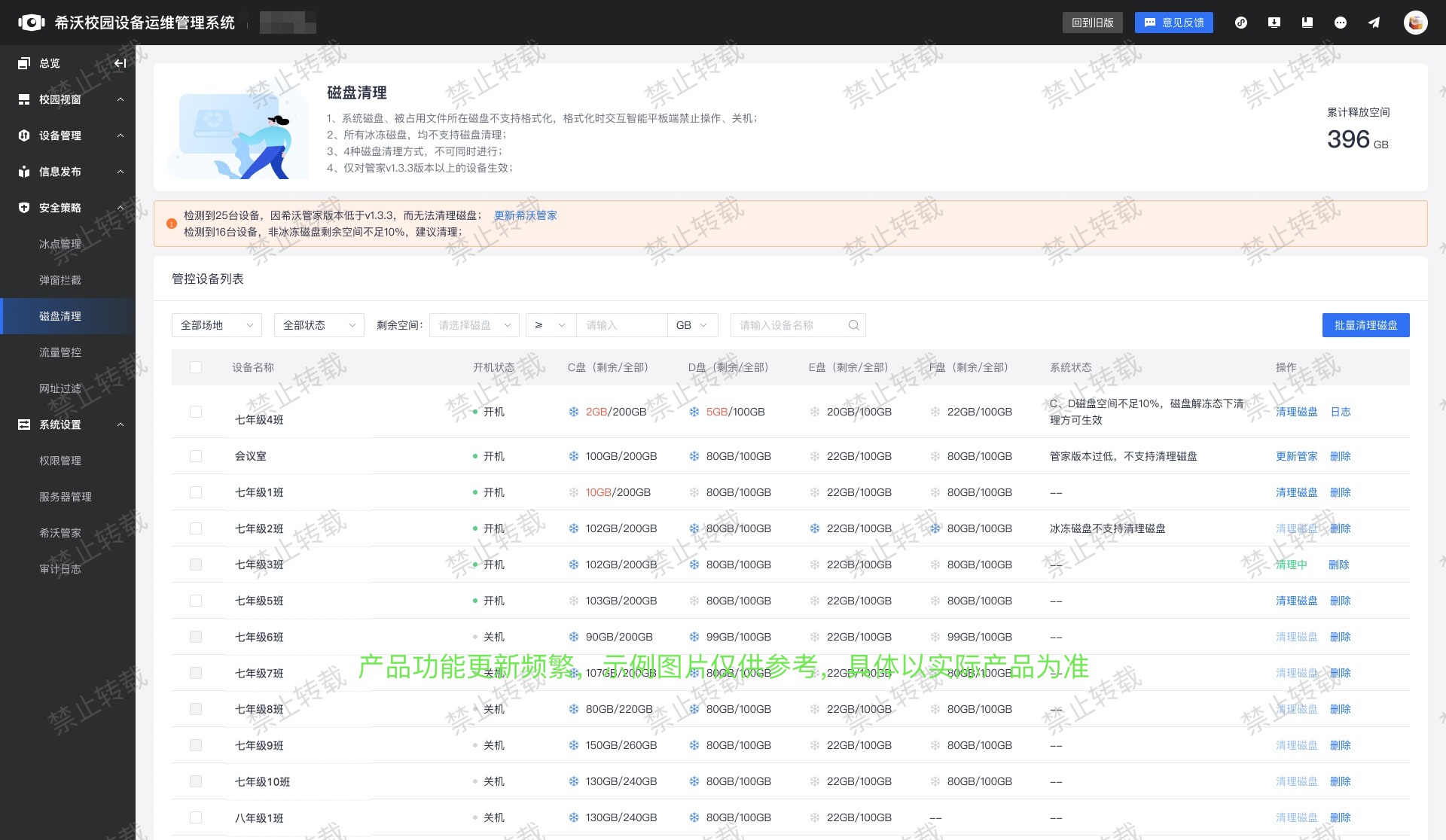Click the 磁盘清理 illustration thumbnail
The image size is (1446, 840).
pos(238,135)
